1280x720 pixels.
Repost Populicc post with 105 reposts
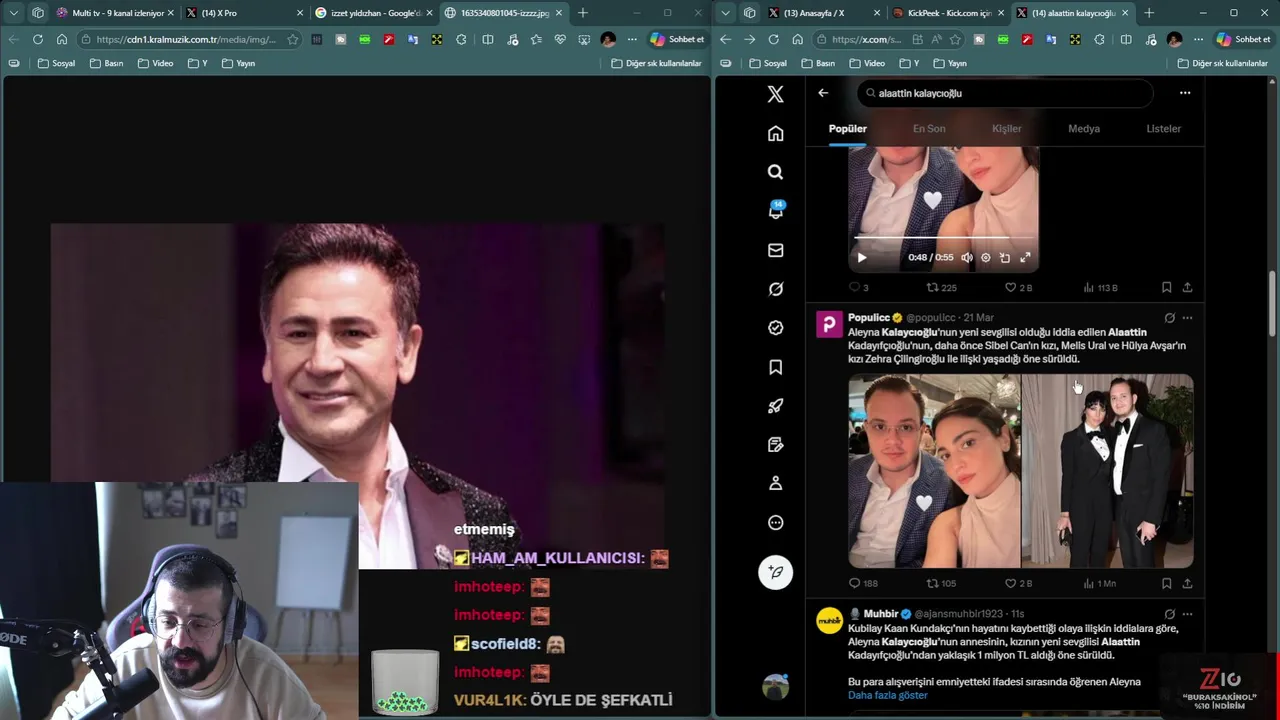click(941, 583)
